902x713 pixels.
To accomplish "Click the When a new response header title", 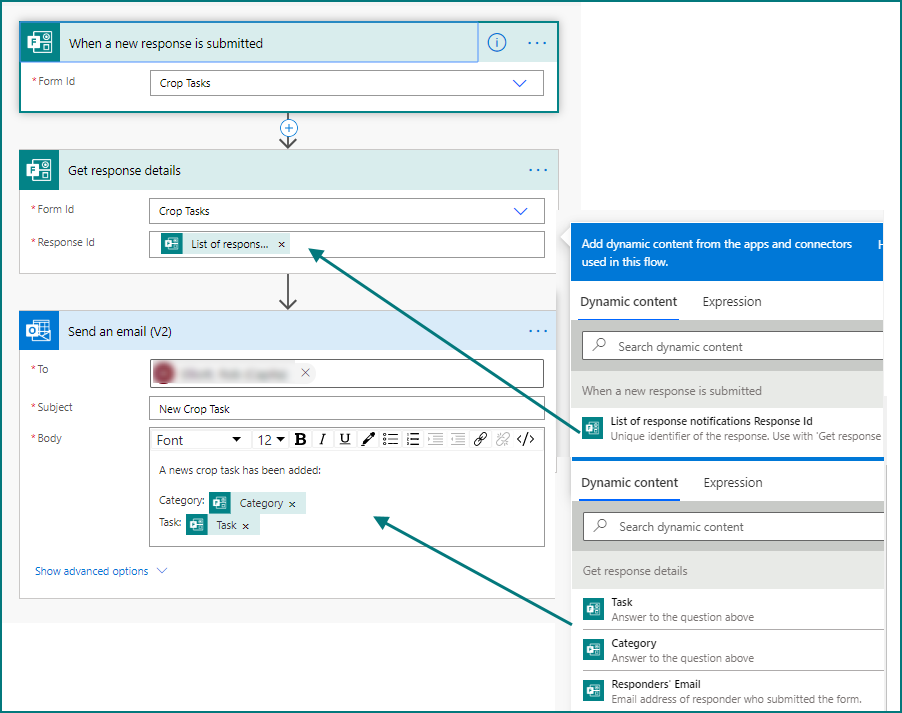I will [x=166, y=44].
